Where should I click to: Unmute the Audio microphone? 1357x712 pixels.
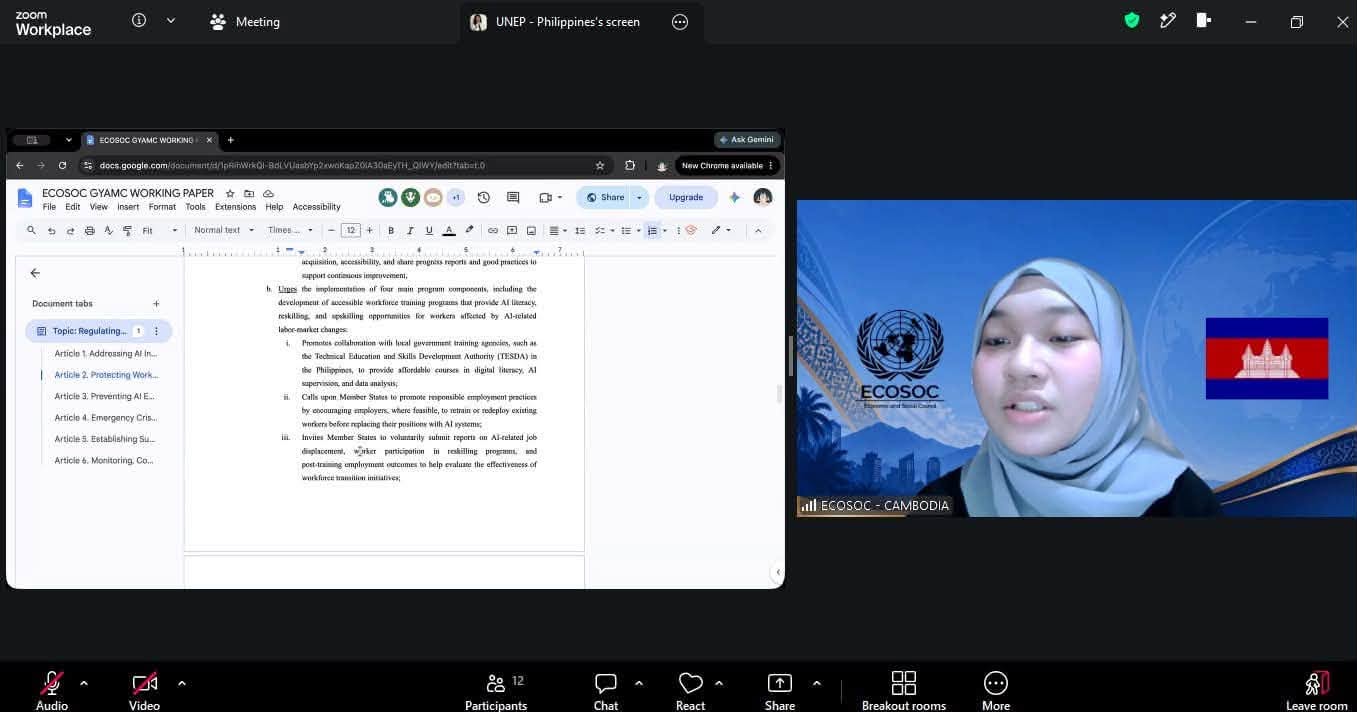coord(52,690)
